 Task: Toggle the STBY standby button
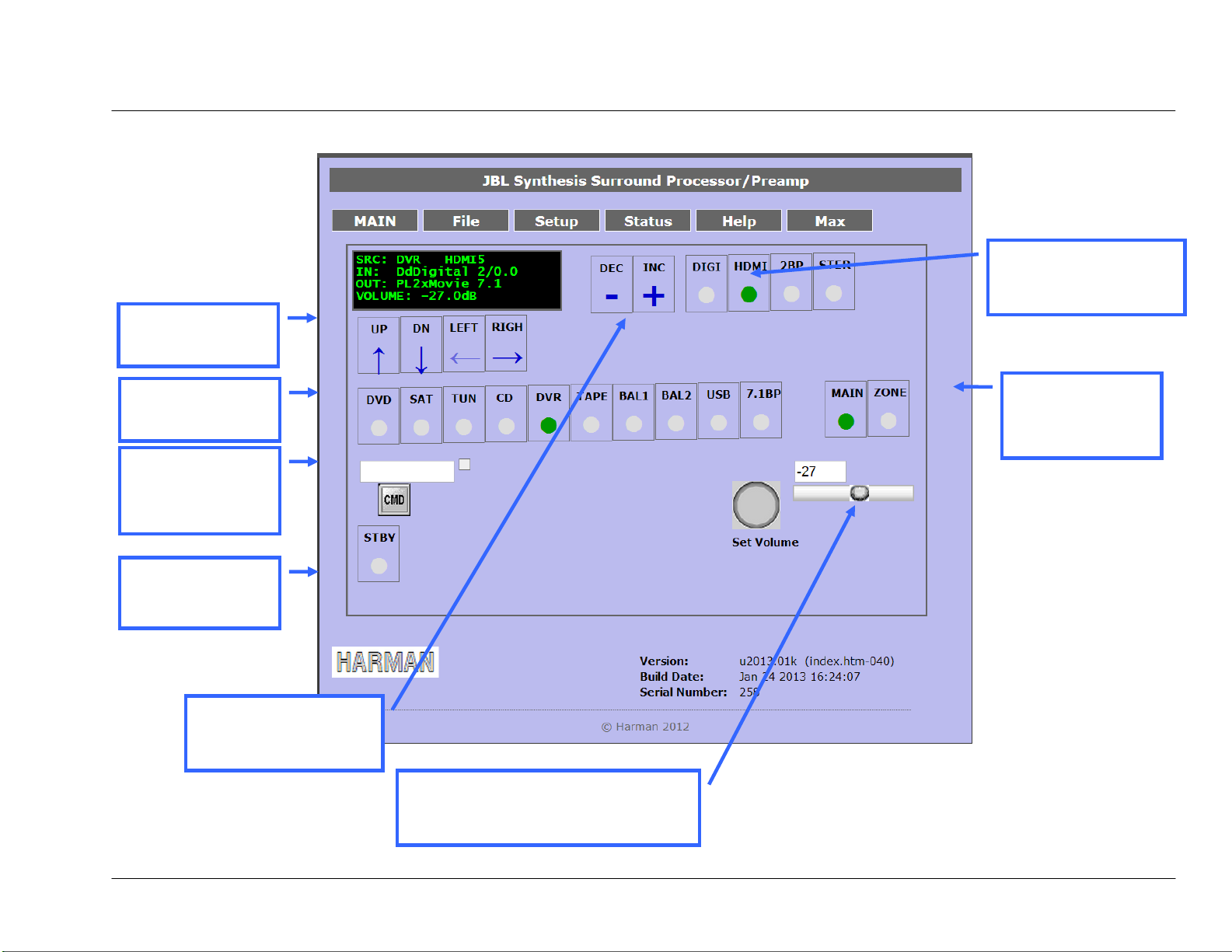point(379,553)
